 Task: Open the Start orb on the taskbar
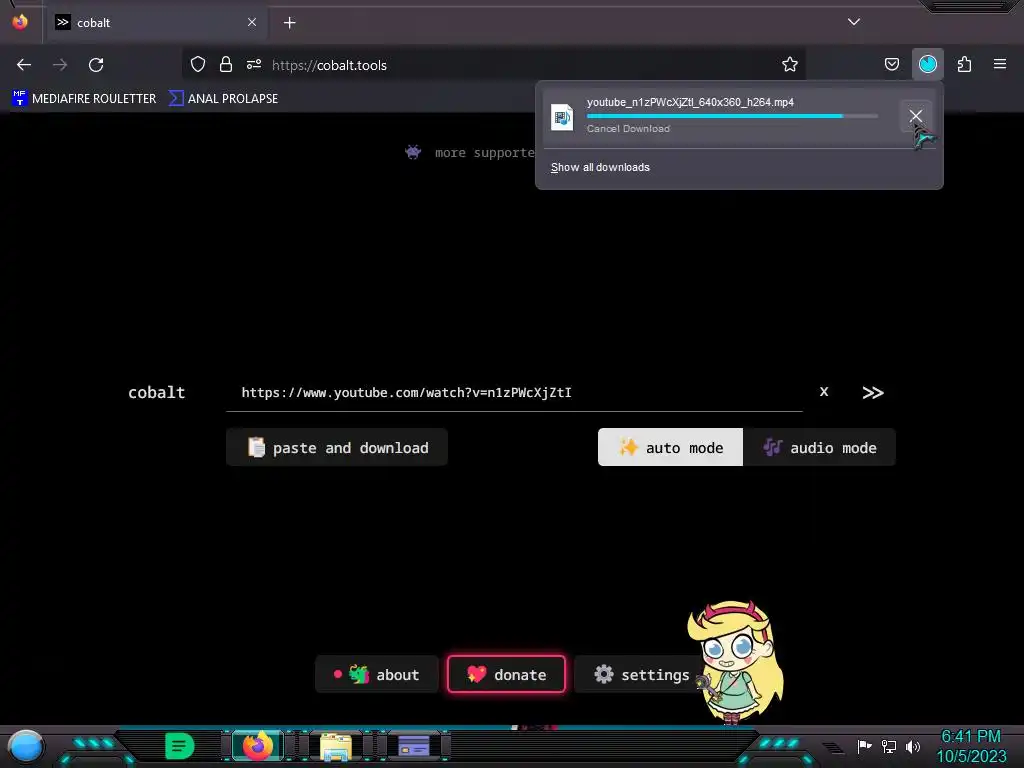(x=26, y=746)
